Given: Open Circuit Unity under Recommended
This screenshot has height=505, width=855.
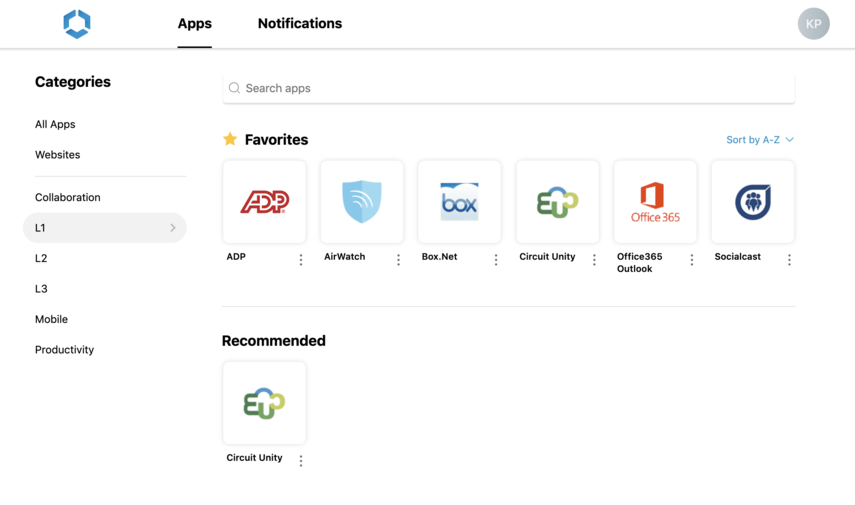Looking at the screenshot, I should click(x=264, y=403).
